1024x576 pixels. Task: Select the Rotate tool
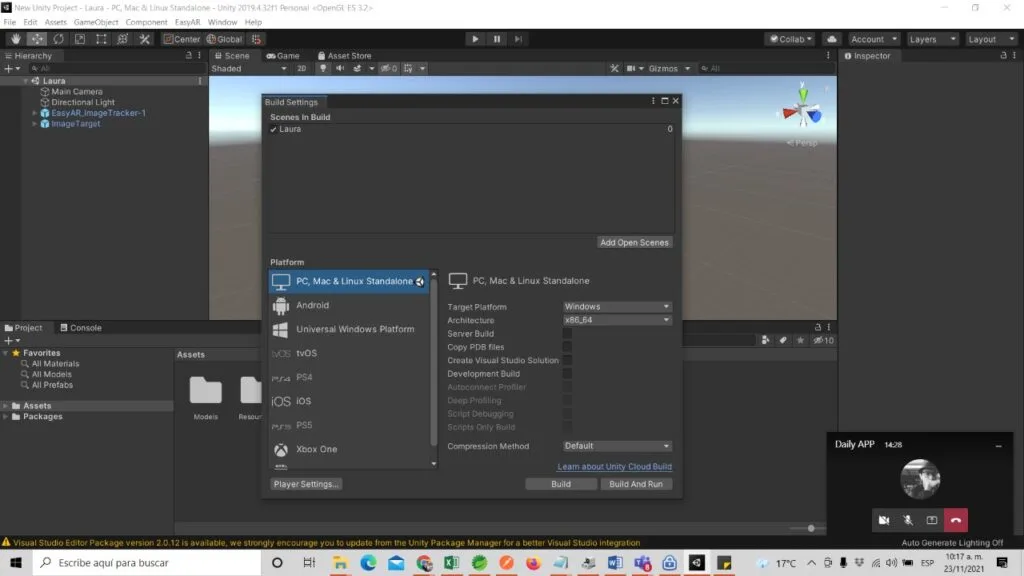click(59, 39)
